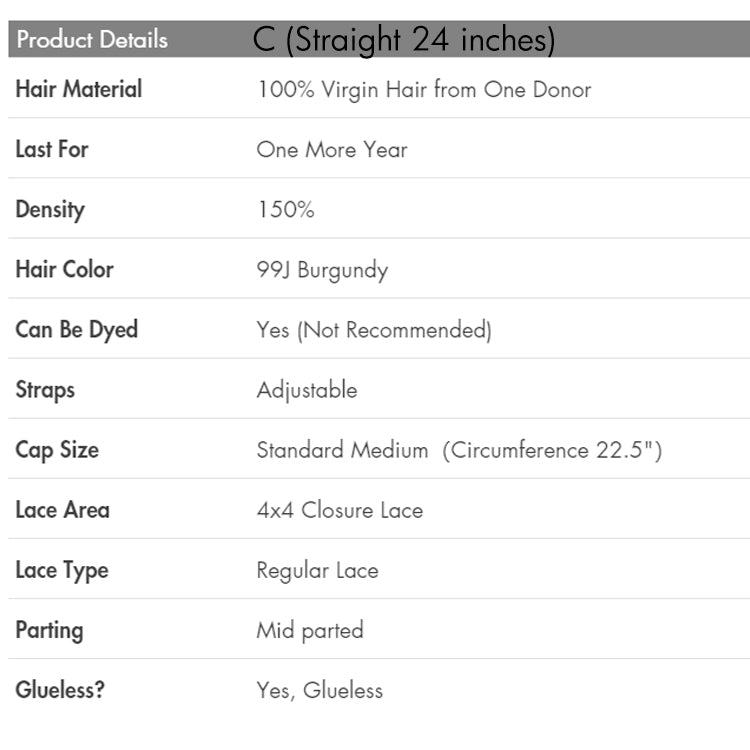Select the C (Straight 24 inches) title
This screenshot has height=750, width=750.
[404, 40]
